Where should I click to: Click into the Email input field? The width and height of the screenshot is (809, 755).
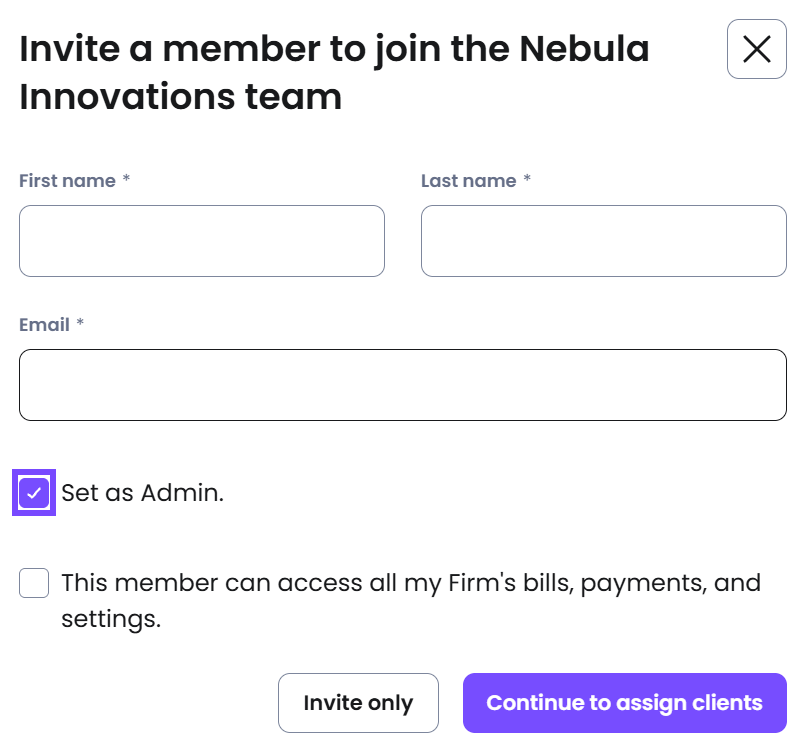pyautogui.click(x=403, y=385)
